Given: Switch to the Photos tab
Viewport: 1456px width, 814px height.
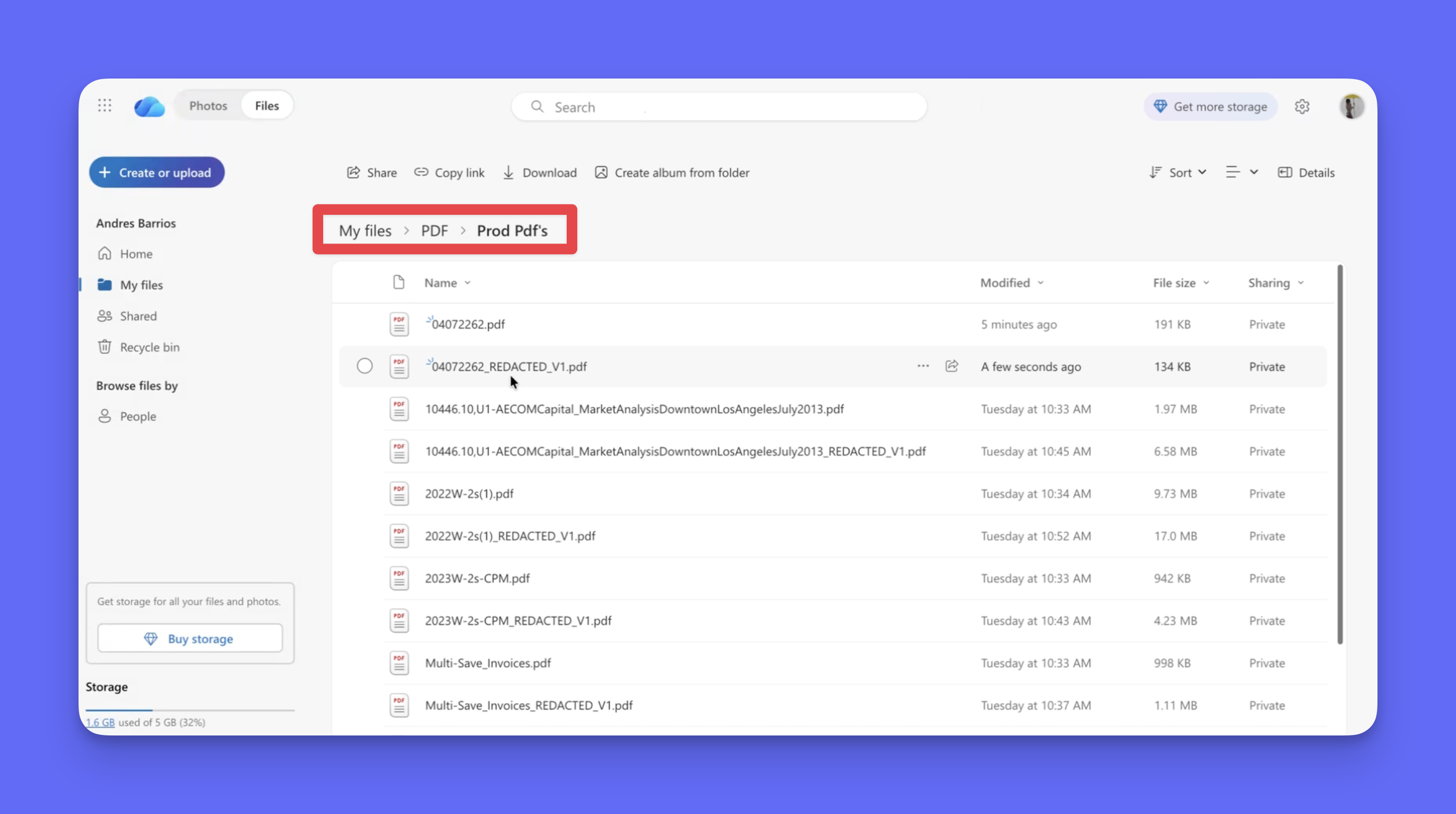Looking at the screenshot, I should point(208,106).
